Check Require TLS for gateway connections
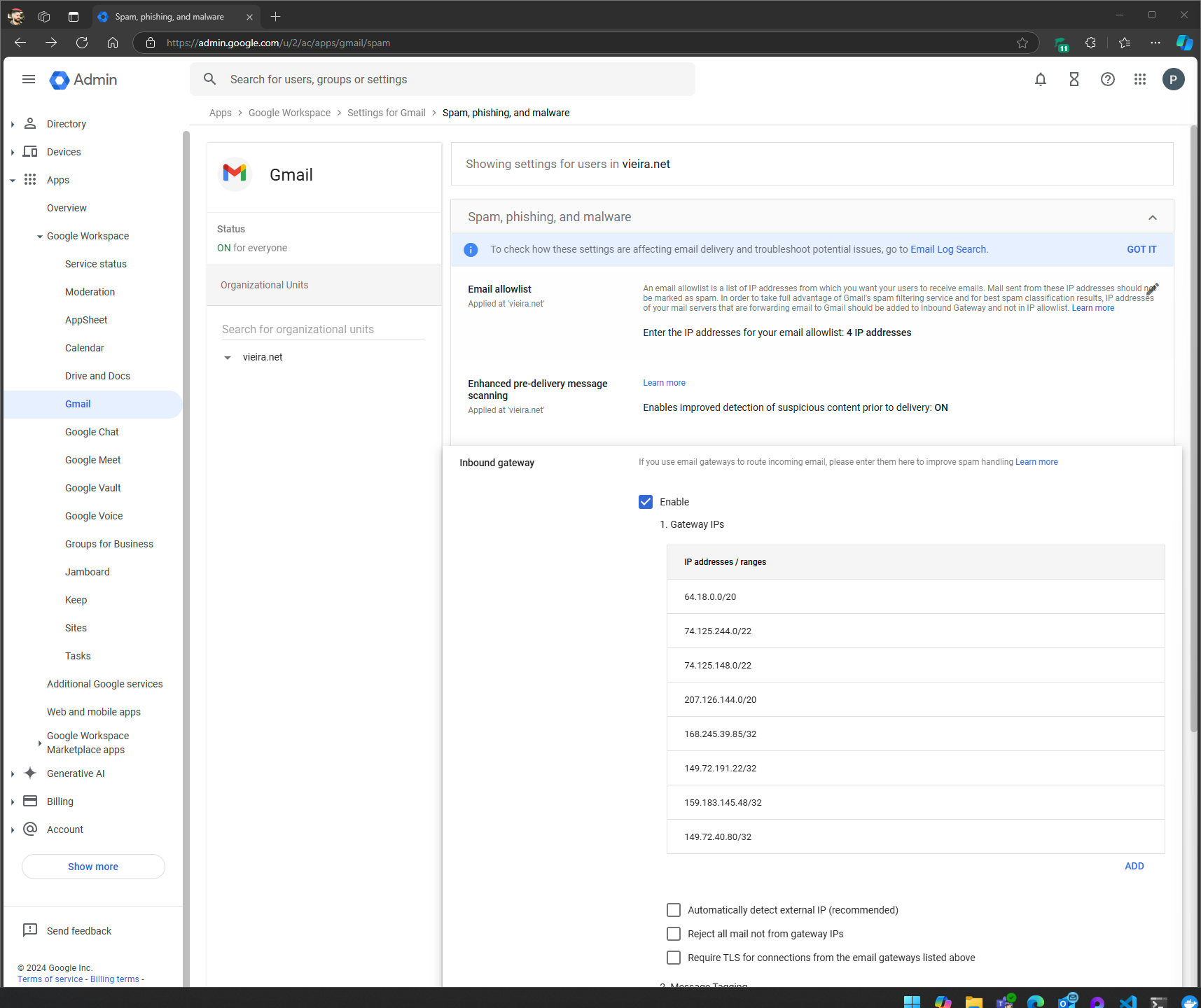The width and height of the screenshot is (1201, 1008). click(x=674, y=958)
